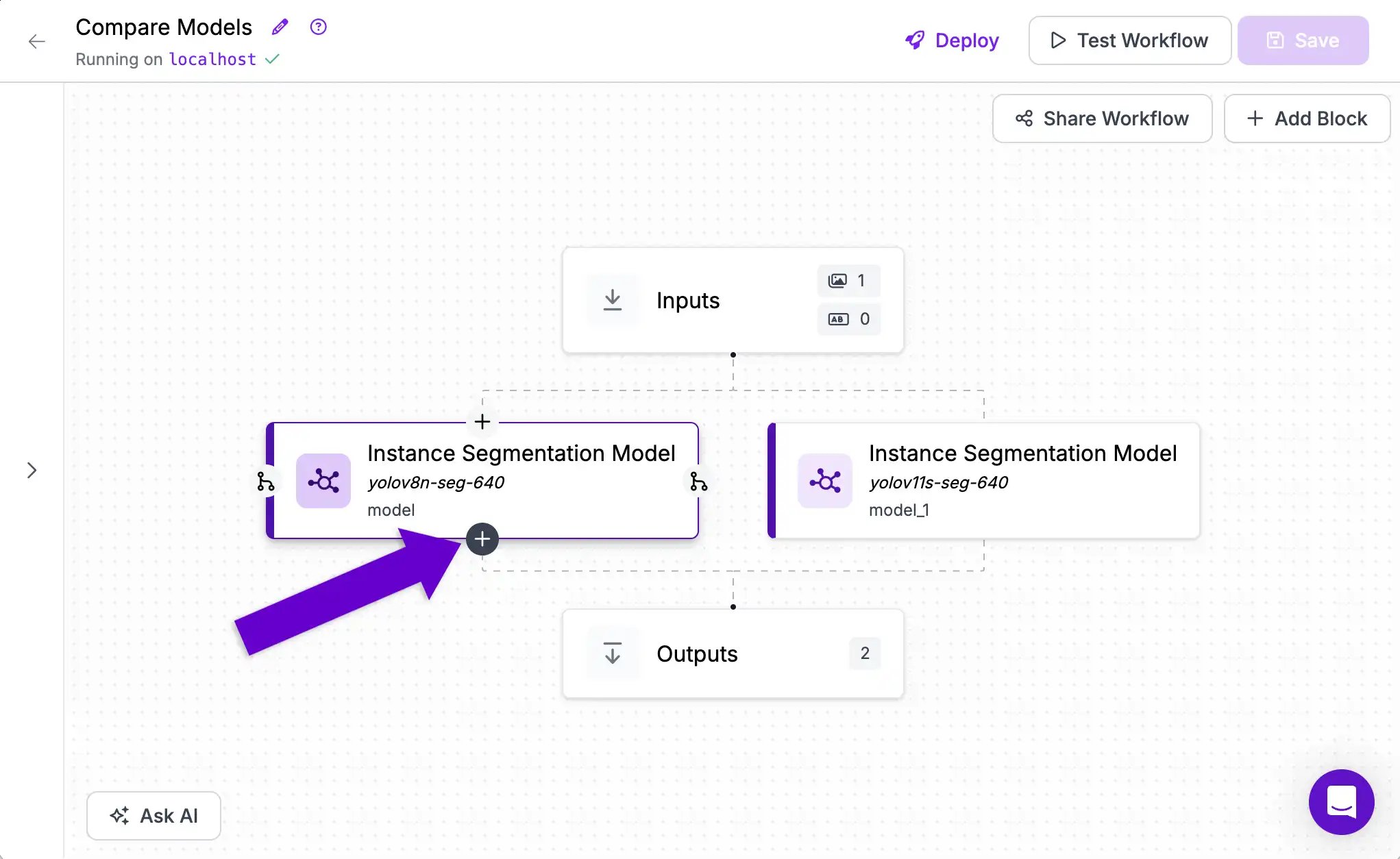Screen dimensions: 1400x859
Task: Click the Share Workflow button
Action: pos(1102,119)
